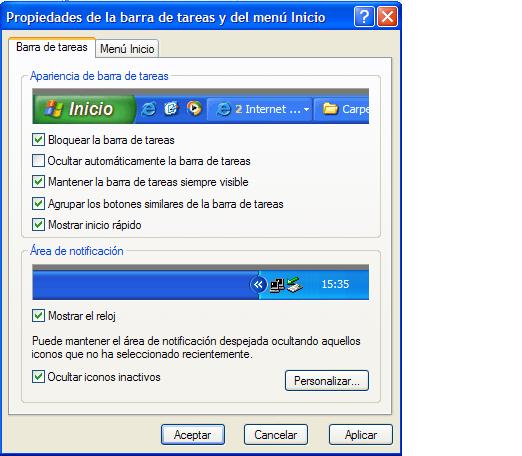Expand hidden icons with the double chevron
Viewport: 522px width, 456px height.
point(258,284)
